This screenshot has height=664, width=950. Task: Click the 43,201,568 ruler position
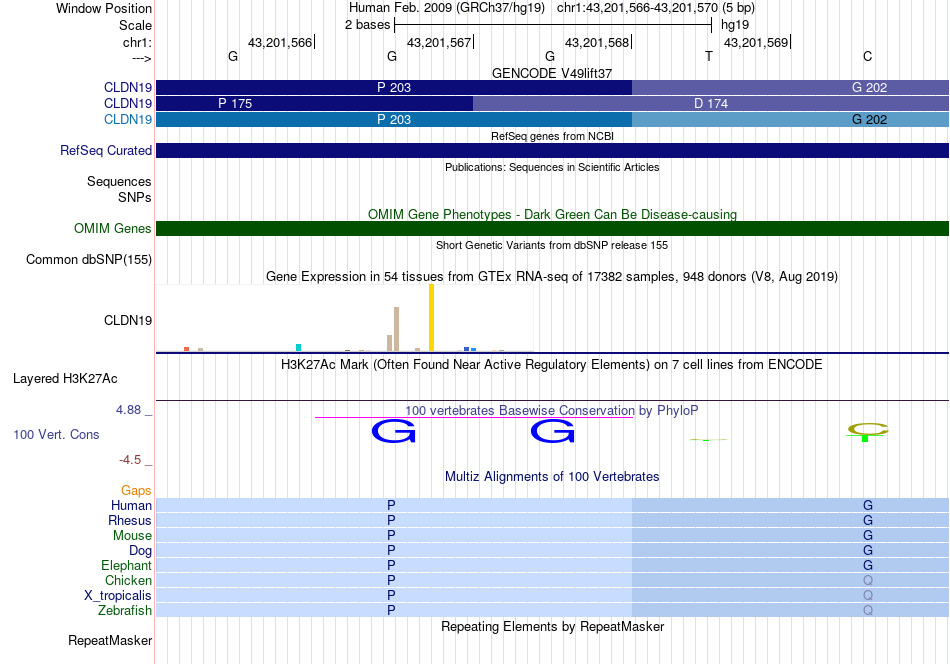[x=597, y=42]
